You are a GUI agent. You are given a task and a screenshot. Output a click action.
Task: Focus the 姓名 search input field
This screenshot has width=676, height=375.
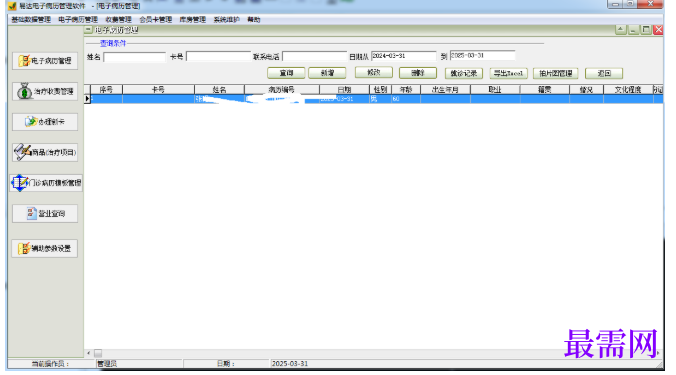point(134,57)
